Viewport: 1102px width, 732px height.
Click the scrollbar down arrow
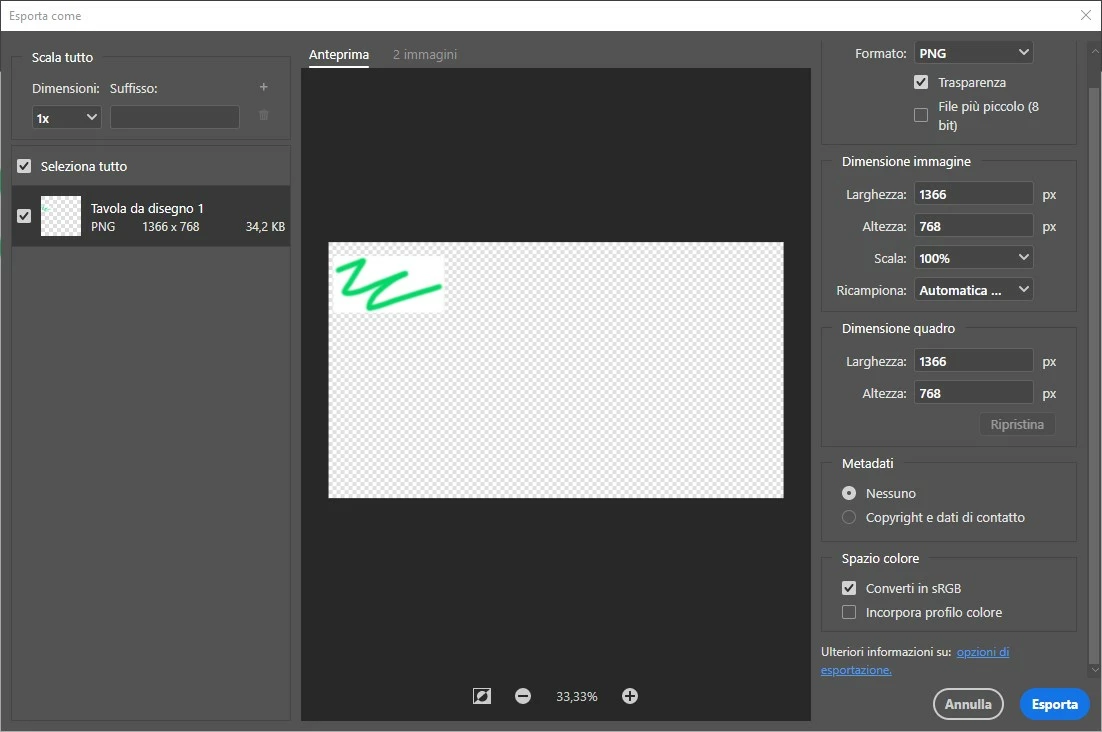[x=1094, y=669]
